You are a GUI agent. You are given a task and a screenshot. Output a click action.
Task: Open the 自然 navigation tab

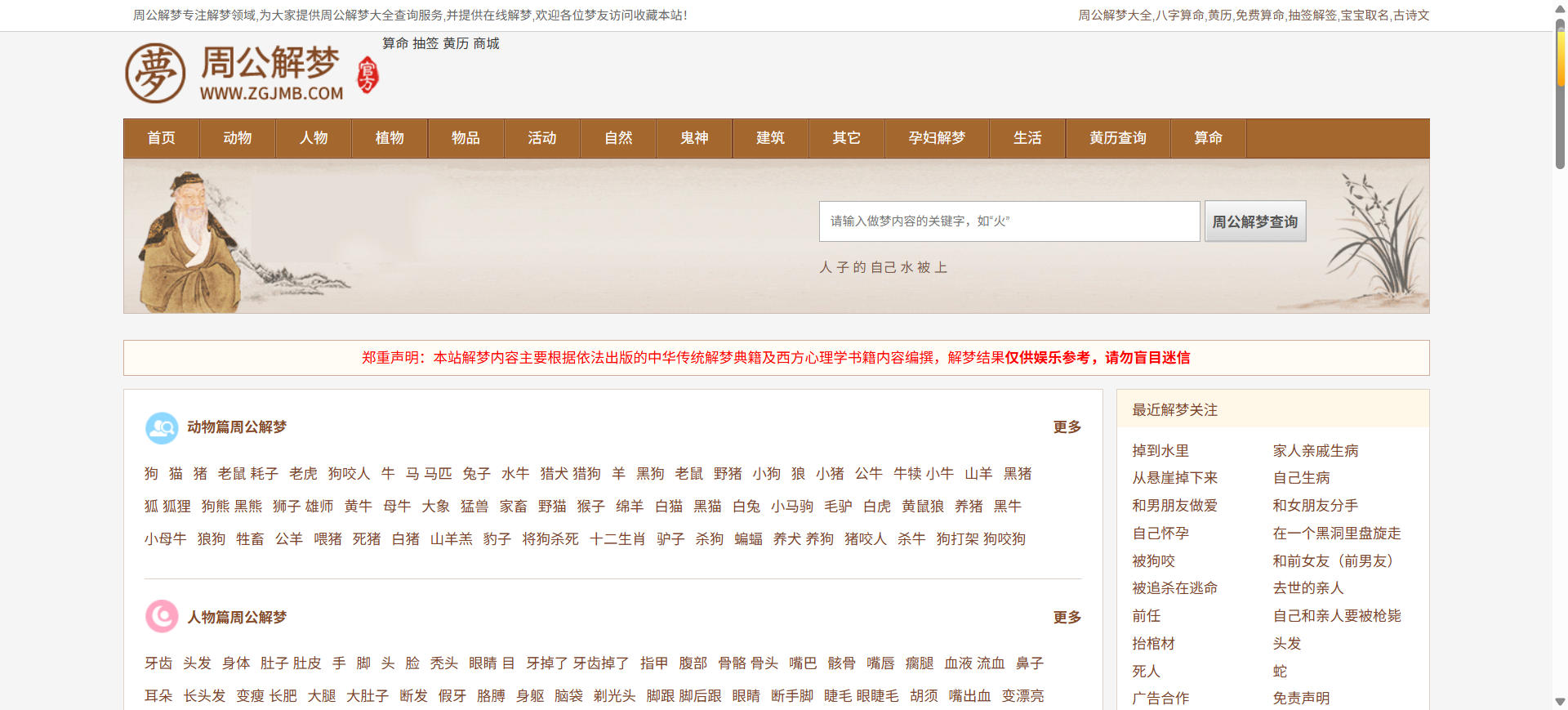pos(618,138)
